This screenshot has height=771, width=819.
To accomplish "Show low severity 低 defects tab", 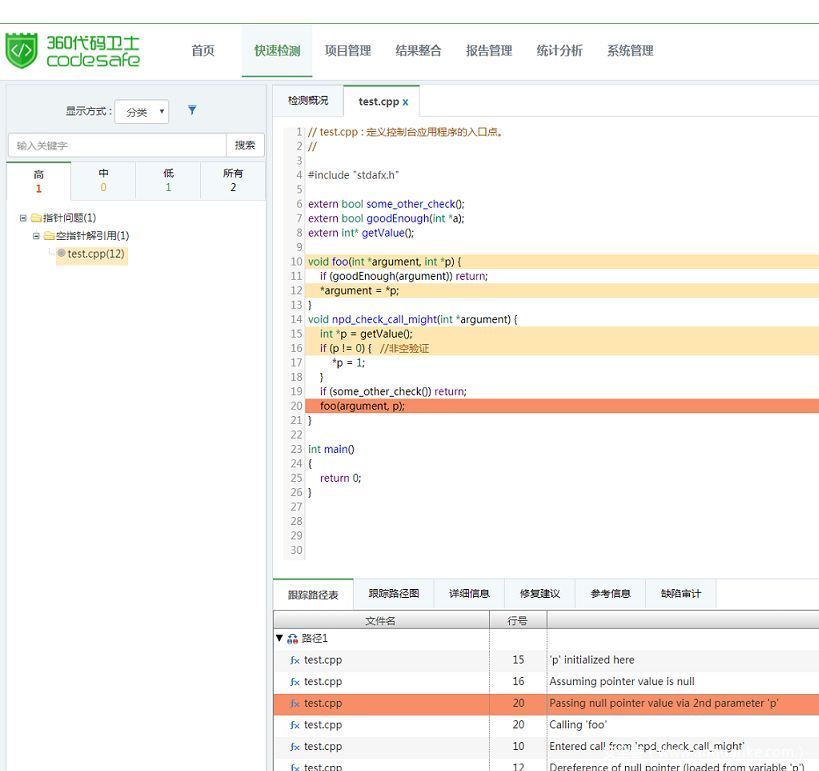I will 168,180.
